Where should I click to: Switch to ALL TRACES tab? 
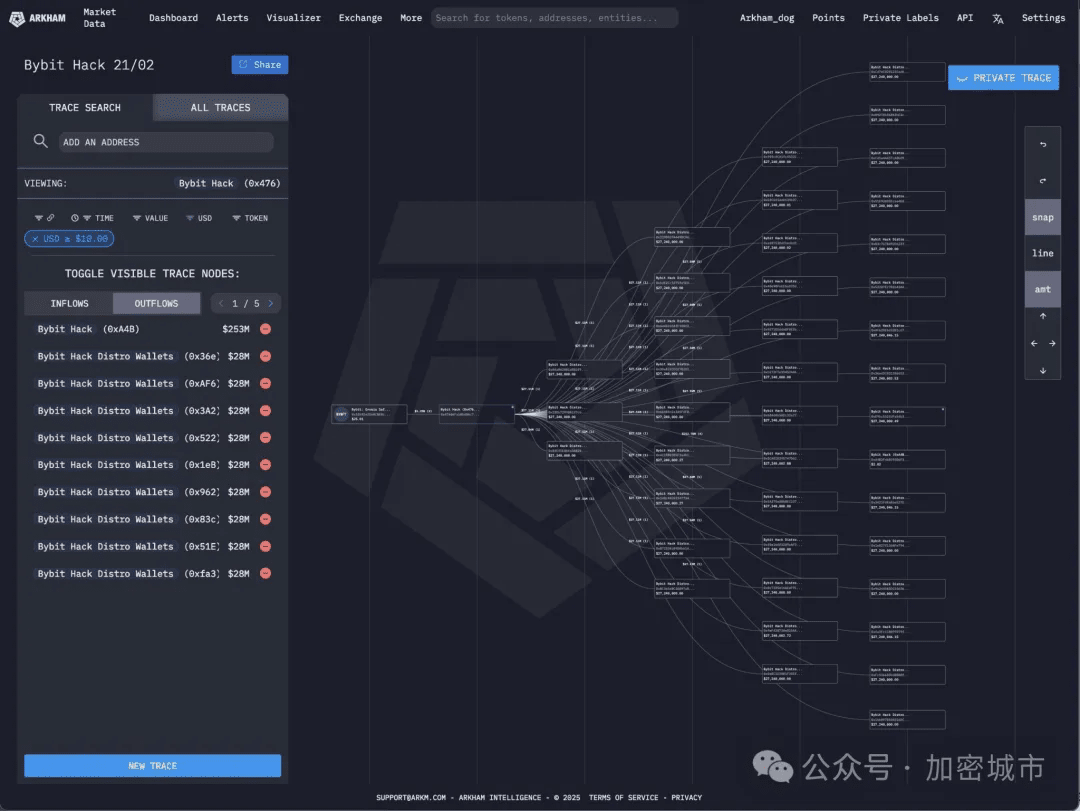220,107
